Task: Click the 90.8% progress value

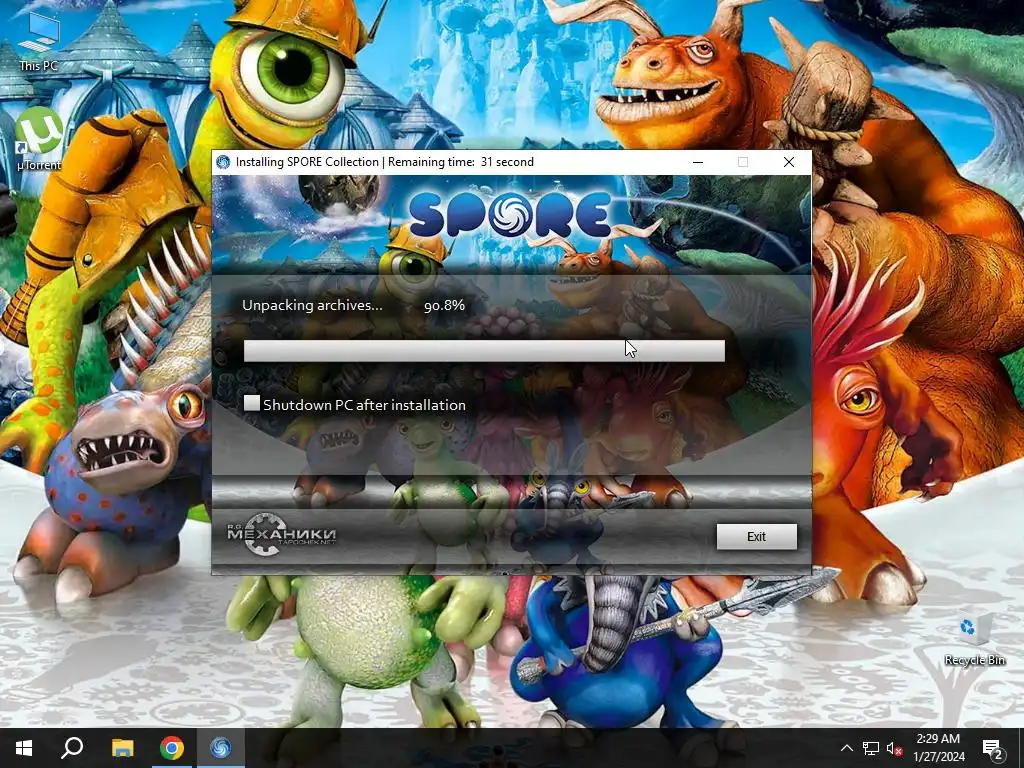Action: (444, 305)
